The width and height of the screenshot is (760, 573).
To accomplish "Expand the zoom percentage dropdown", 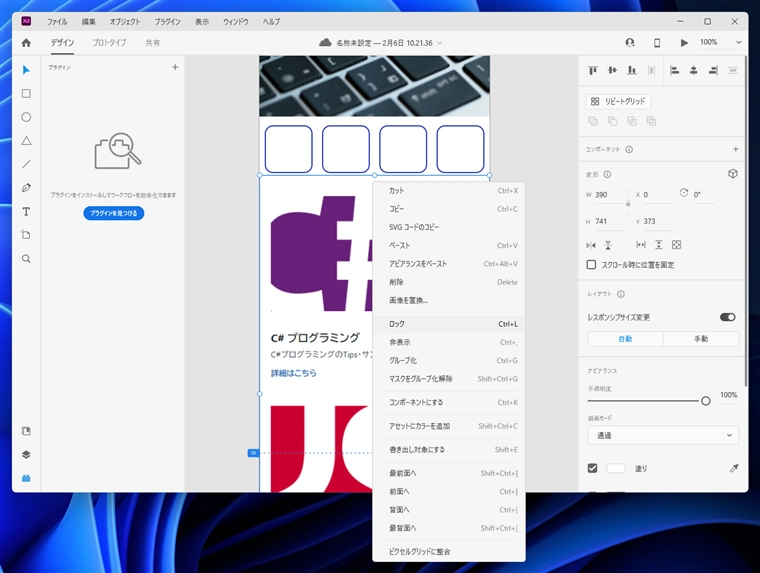I will 738,43.
